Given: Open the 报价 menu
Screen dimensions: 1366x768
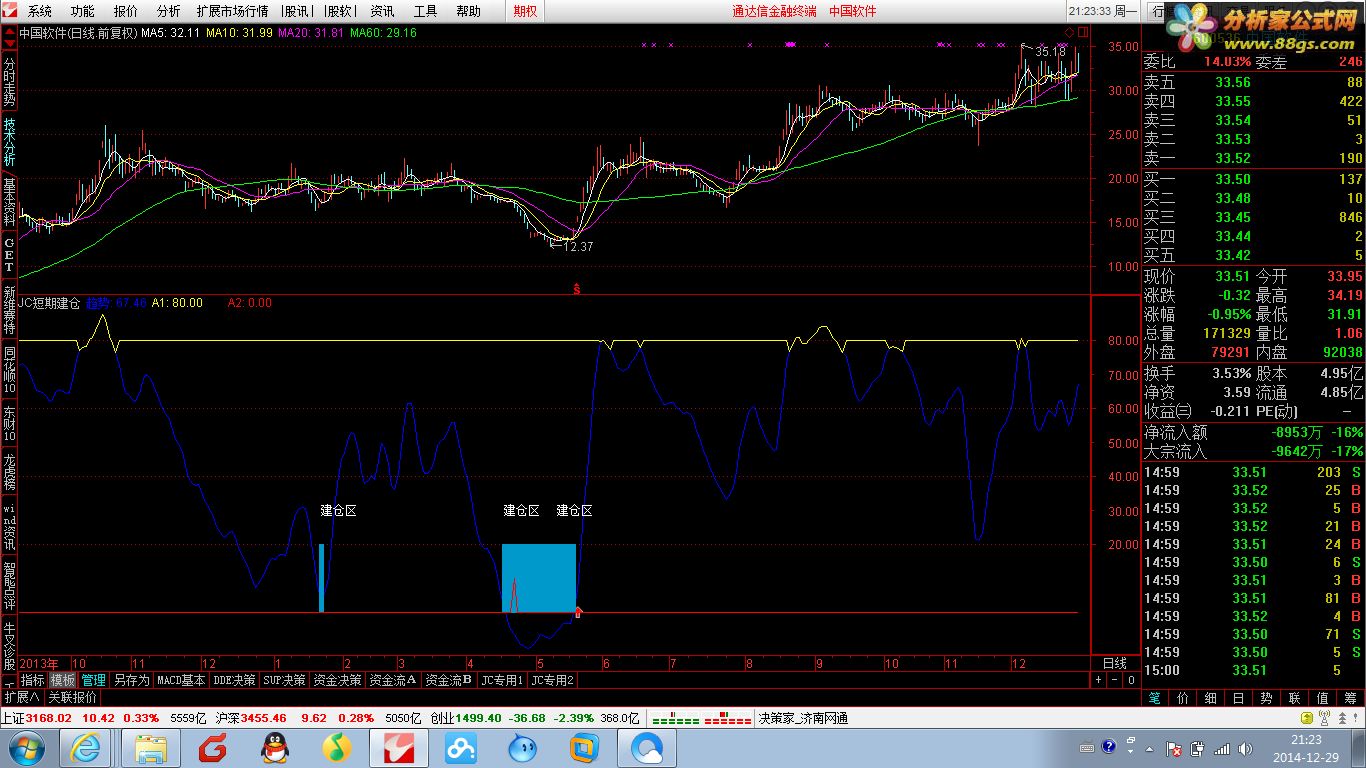Looking at the screenshot, I should (x=126, y=11).
